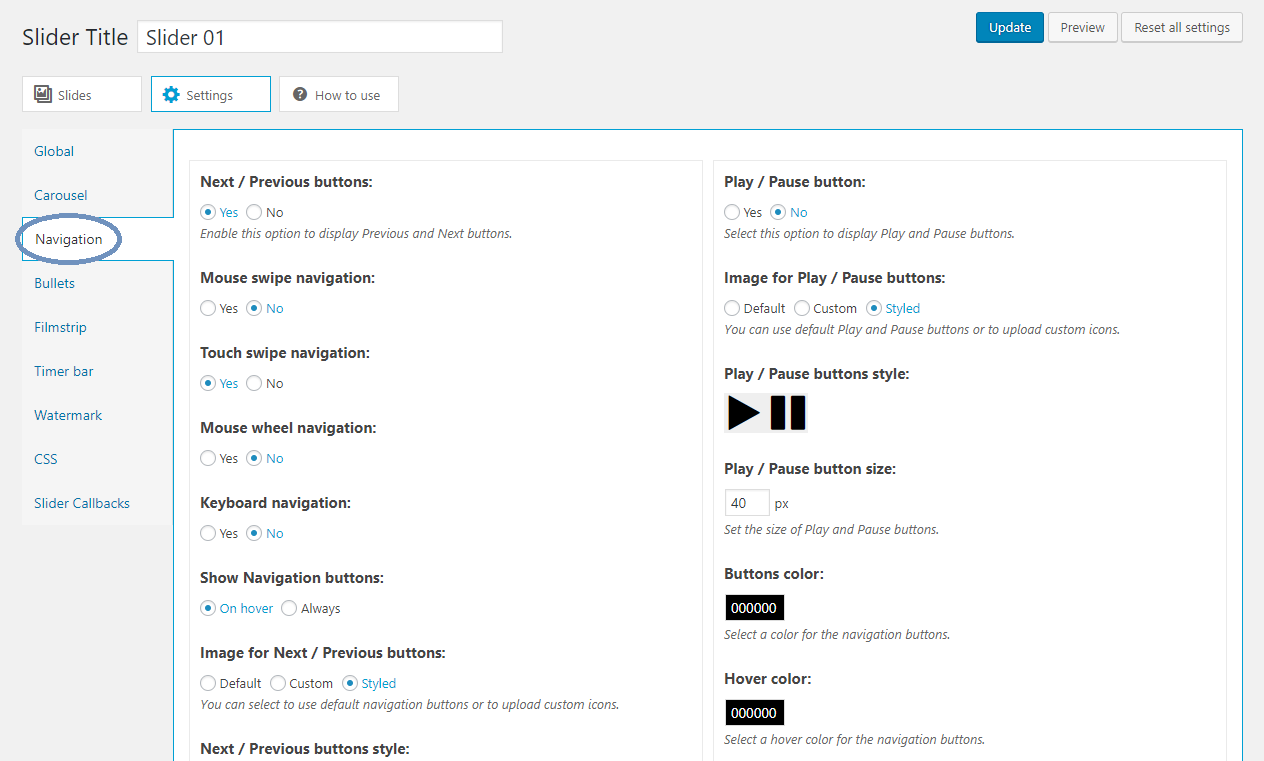Open the Slides tab
Screen dimensions: 1264x761
pos(82,94)
